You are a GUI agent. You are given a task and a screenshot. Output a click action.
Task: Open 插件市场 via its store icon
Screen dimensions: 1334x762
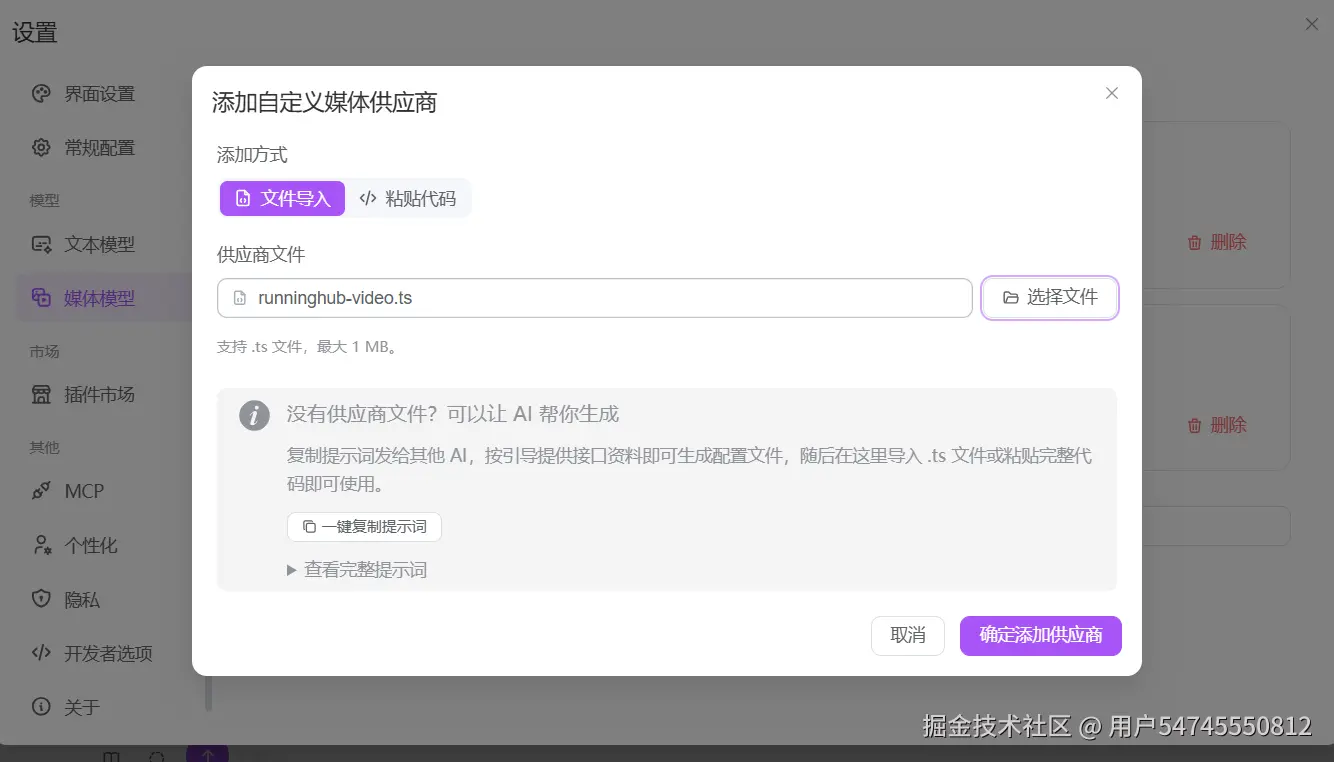tap(41, 395)
